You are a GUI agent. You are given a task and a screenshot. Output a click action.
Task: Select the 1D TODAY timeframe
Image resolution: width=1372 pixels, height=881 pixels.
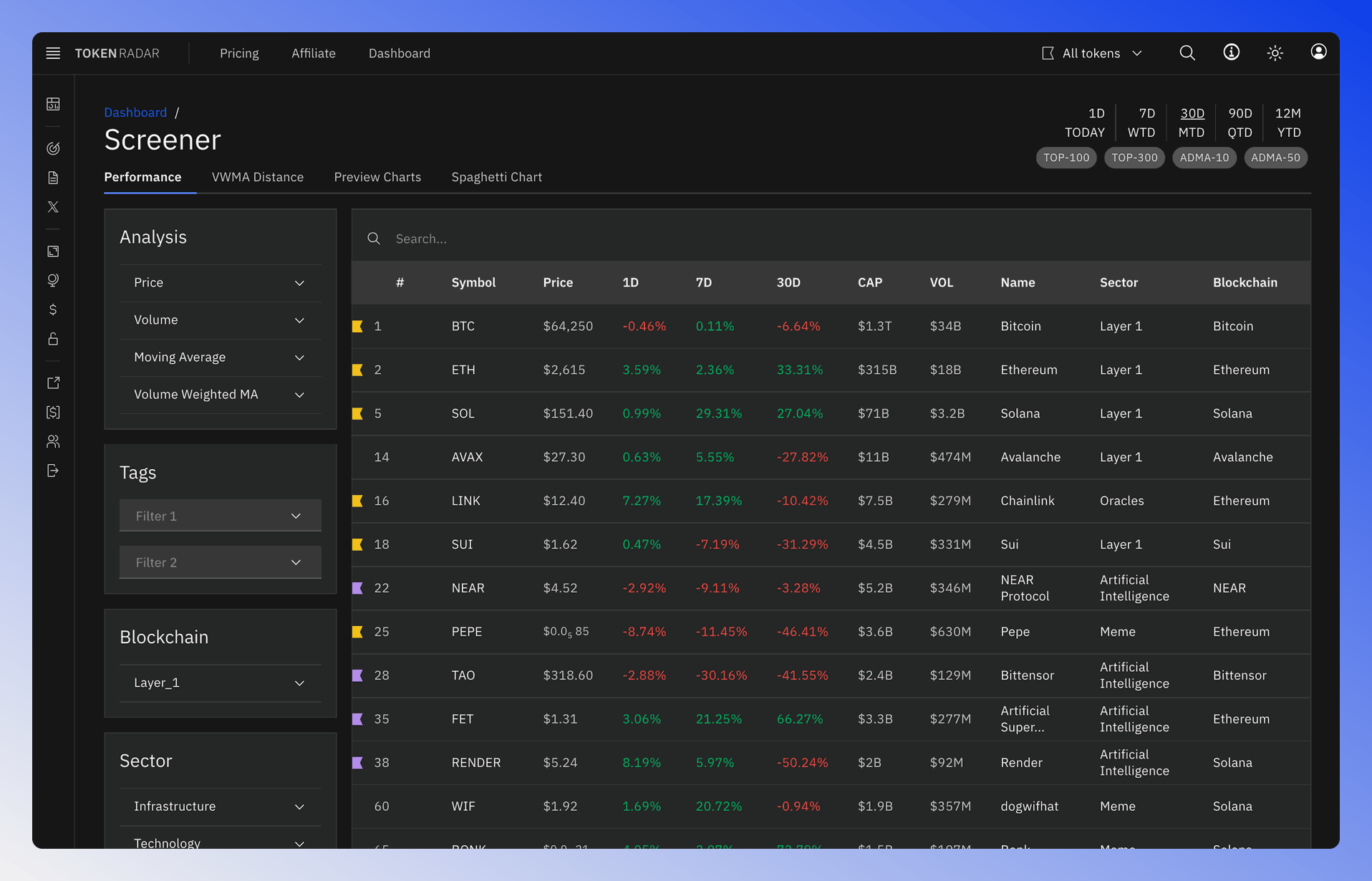(x=1085, y=122)
